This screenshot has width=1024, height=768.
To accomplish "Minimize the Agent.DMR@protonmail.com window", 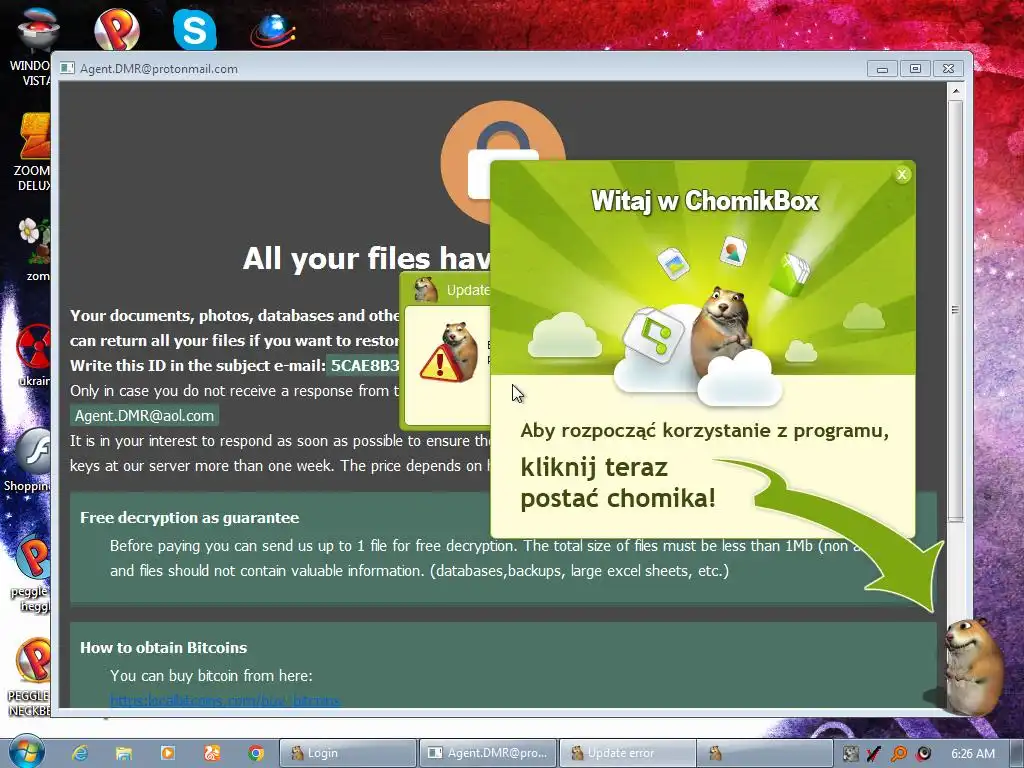I will 882,69.
